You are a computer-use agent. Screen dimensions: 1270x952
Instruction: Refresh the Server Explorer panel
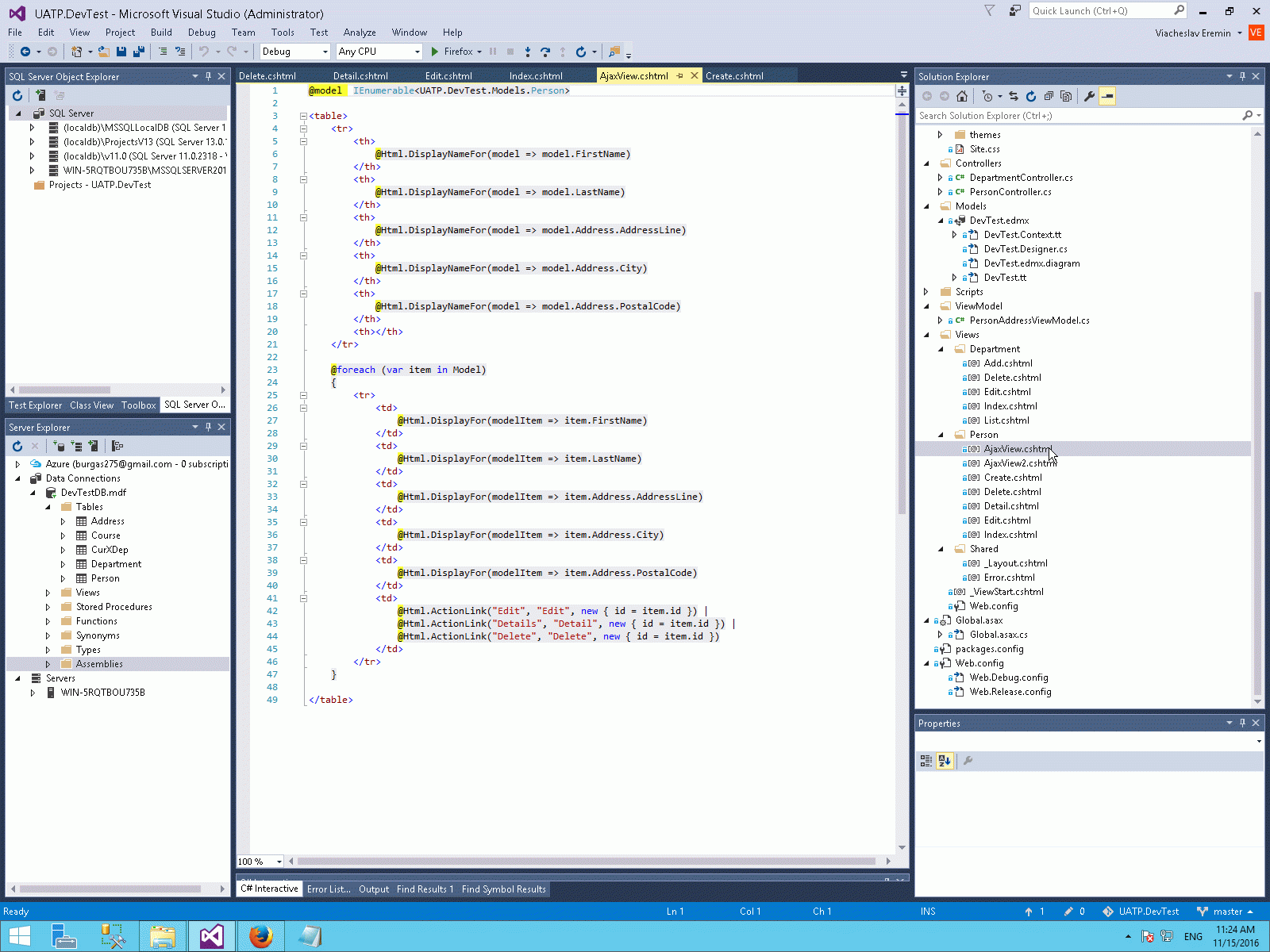click(x=17, y=446)
